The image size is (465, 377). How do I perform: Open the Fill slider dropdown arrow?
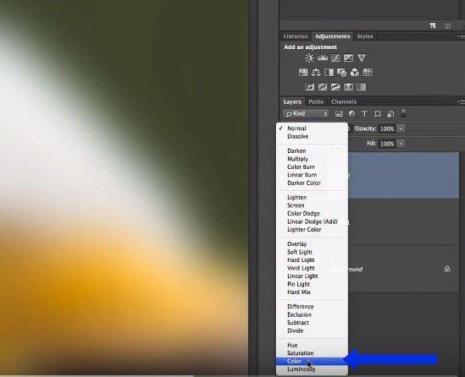click(401, 144)
